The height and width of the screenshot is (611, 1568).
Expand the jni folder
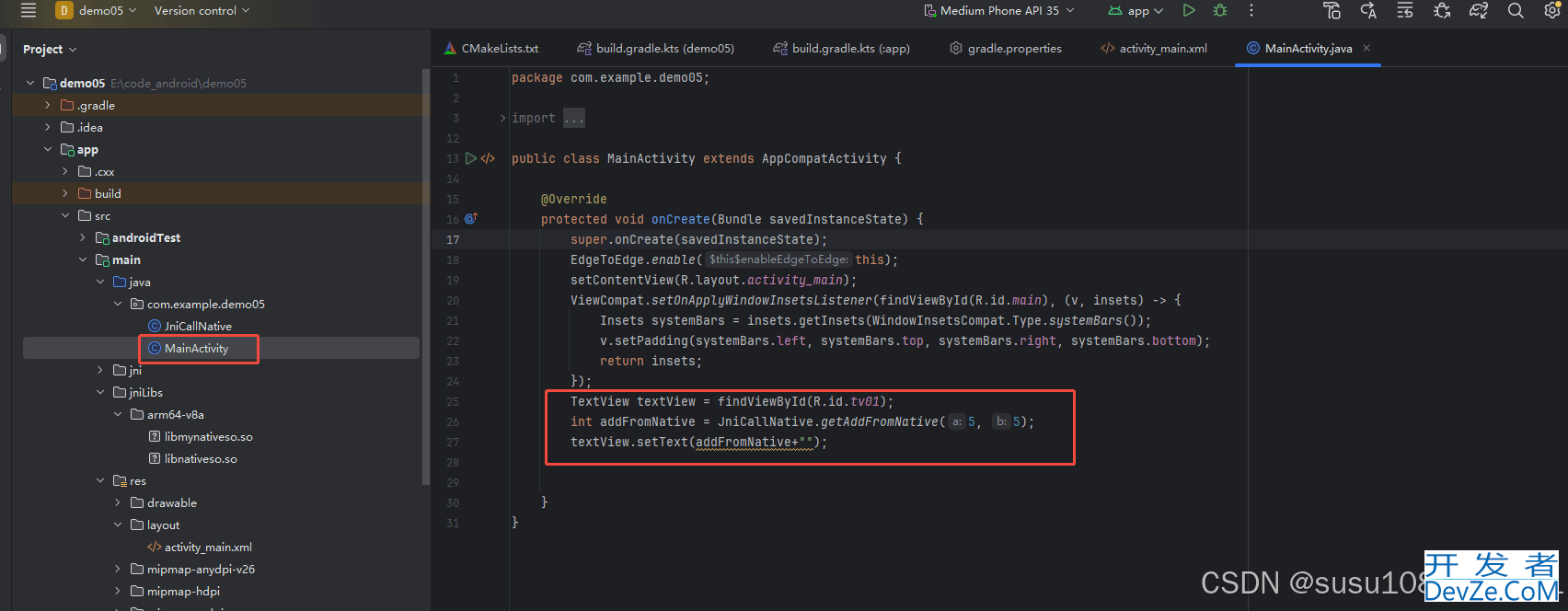click(x=100, y=370)
